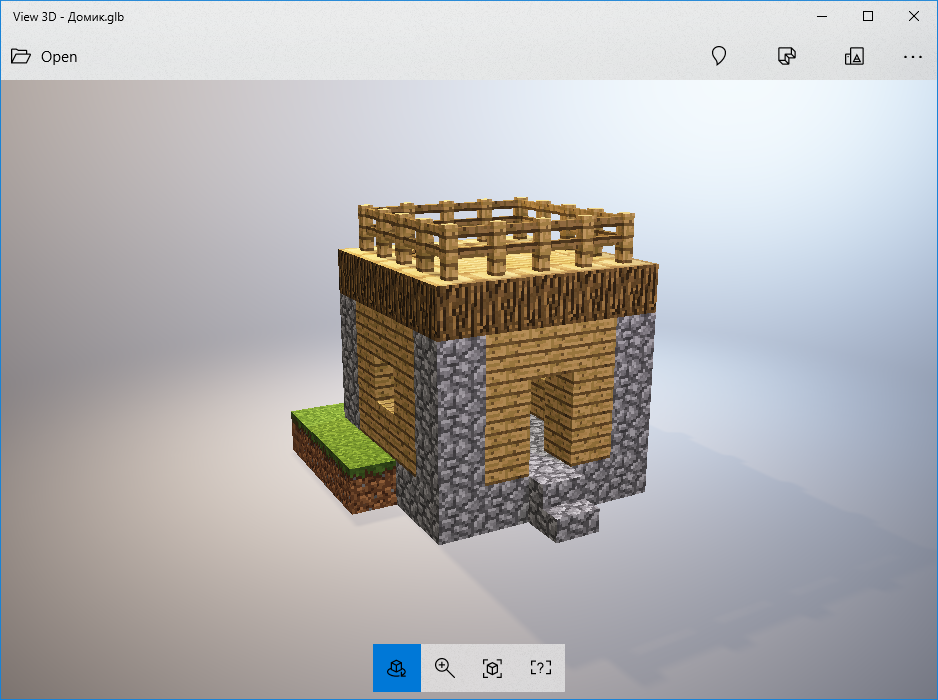Reset view with the framed cube icon
Screen dimensions: 938x700
(492, 668)
